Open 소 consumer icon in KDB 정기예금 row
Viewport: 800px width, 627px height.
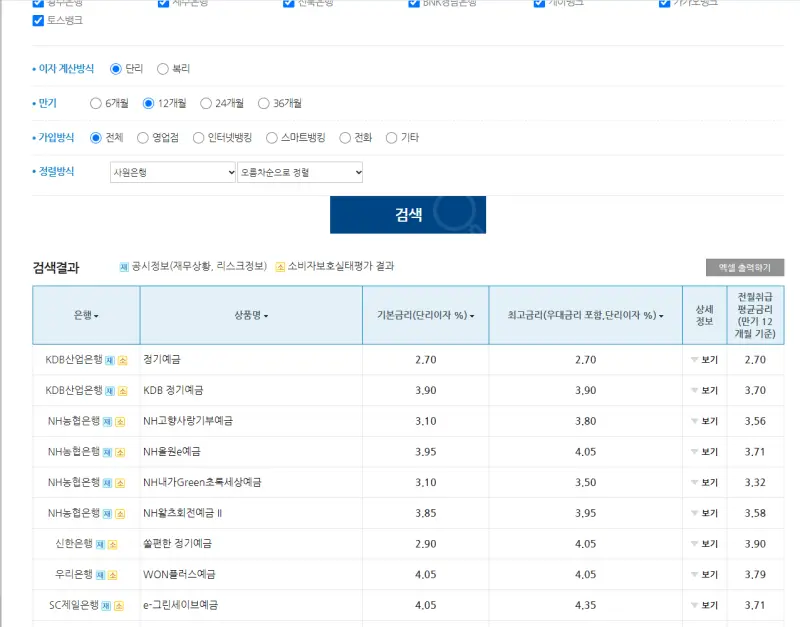122,391
